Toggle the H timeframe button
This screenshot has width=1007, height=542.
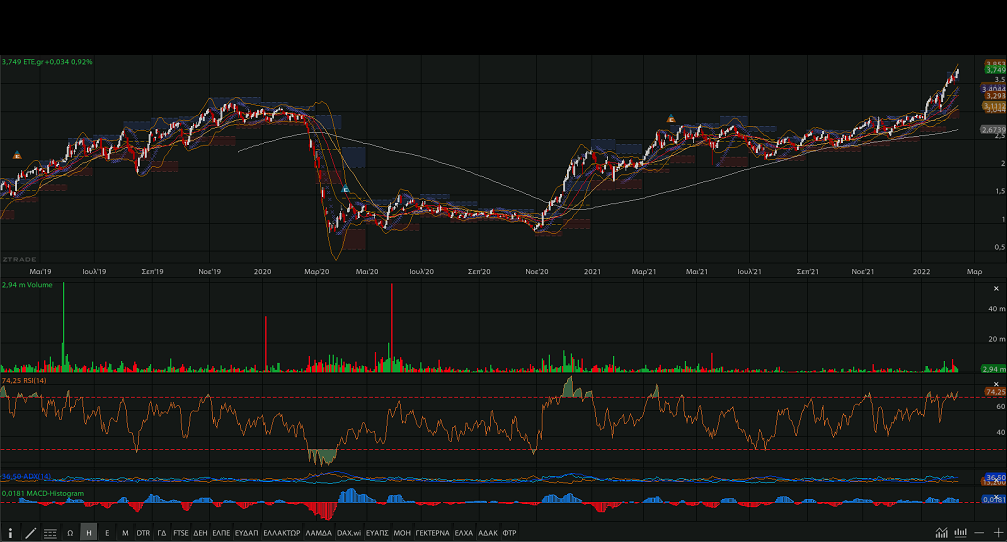89,533
